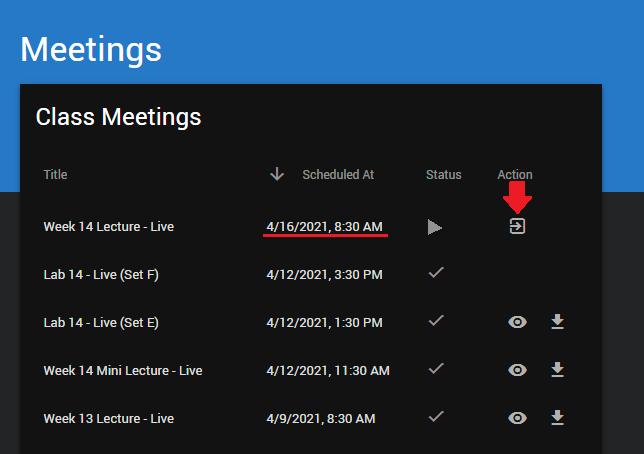Select the Week 13 Lecture - Live title

tap(109, 419)
